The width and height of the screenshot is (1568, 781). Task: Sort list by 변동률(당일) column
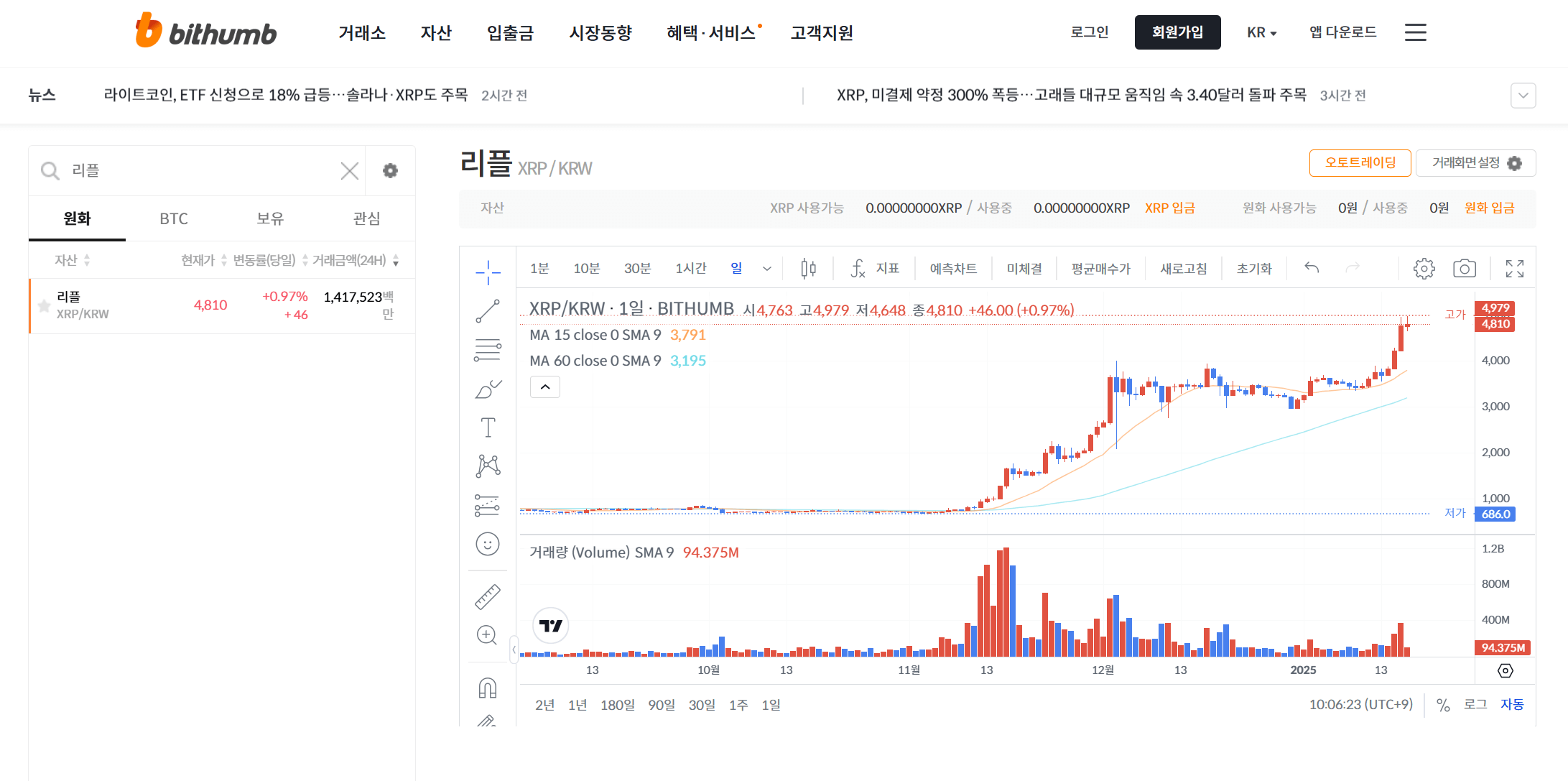270,260
